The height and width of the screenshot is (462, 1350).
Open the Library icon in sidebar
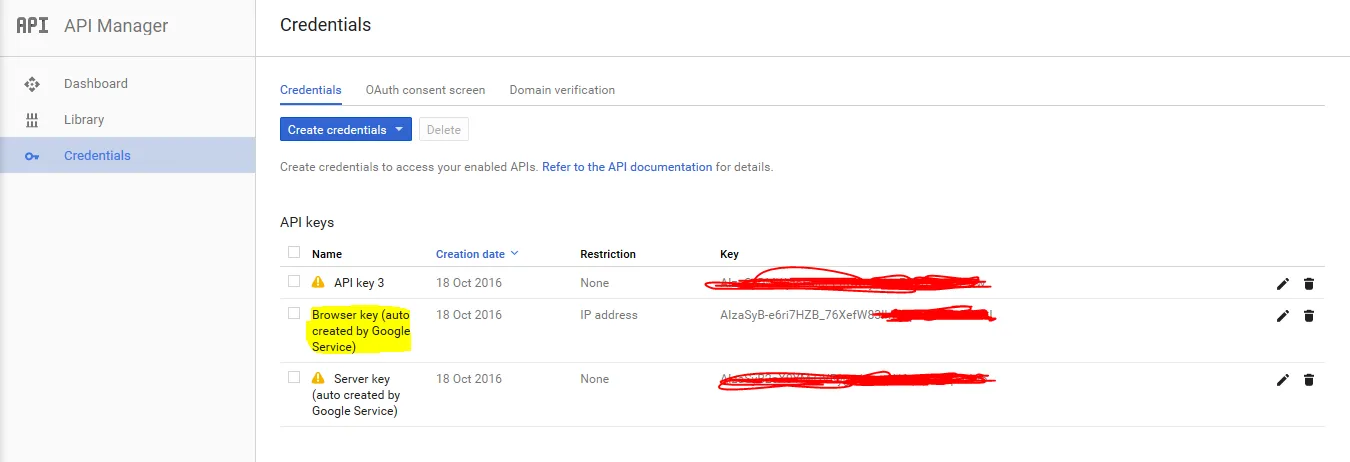point(32,120)
